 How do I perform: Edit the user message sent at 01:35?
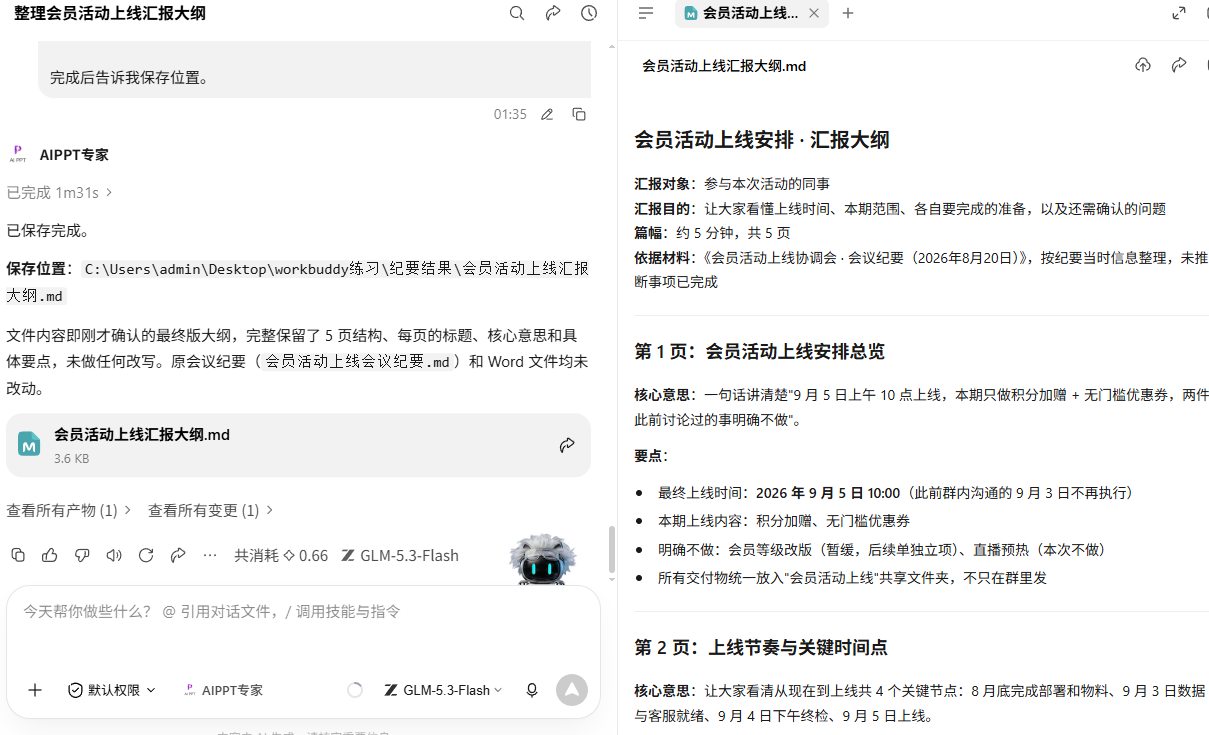(x=547, y=114)
